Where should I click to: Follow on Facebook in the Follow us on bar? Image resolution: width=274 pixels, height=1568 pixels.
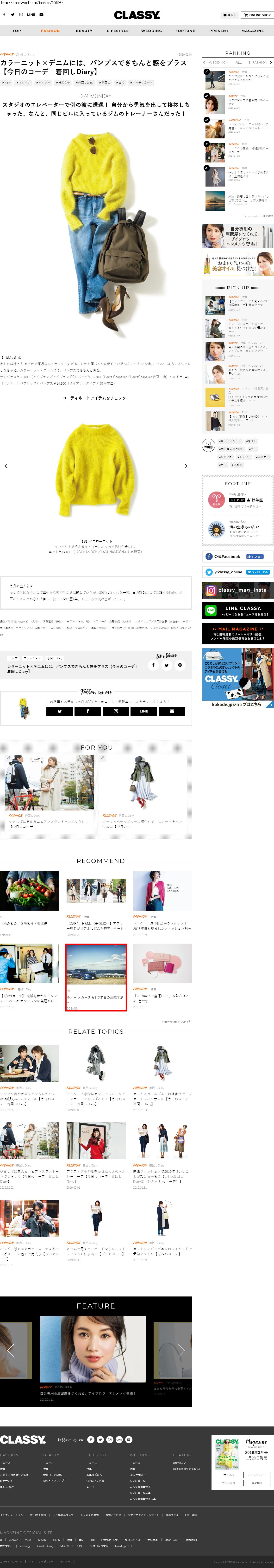[87, 711]
